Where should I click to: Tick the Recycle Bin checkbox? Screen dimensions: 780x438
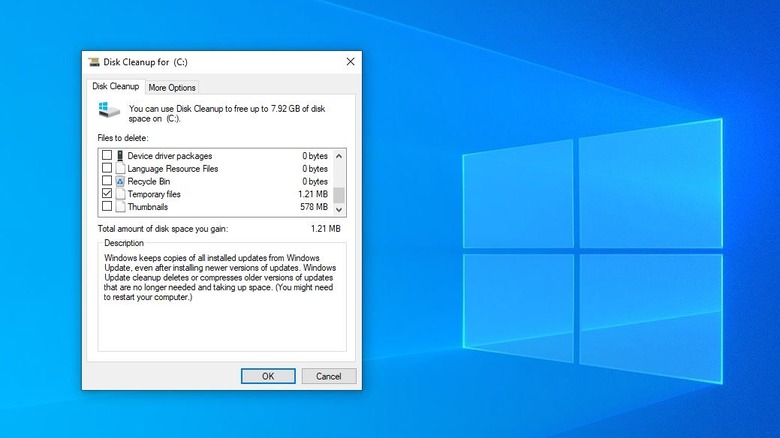click(x=107, y=182)
